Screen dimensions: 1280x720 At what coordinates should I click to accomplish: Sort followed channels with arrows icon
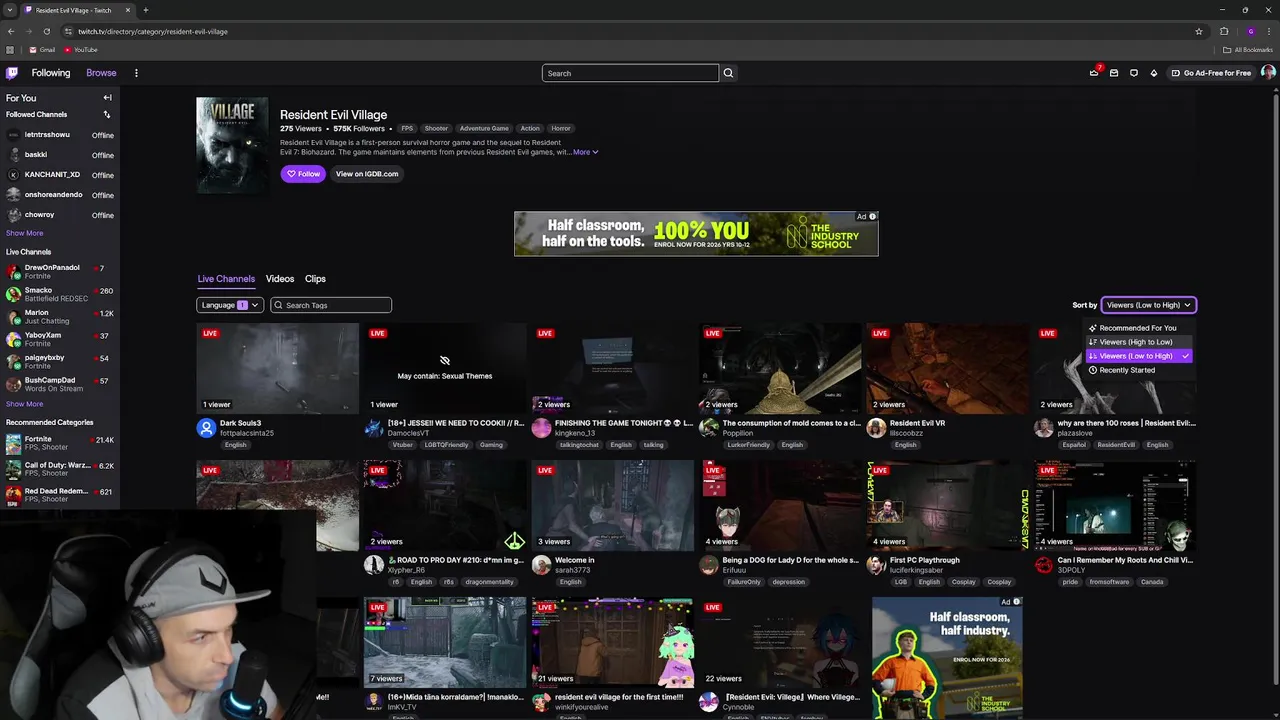pyautogui.click(x=107, y=114)
